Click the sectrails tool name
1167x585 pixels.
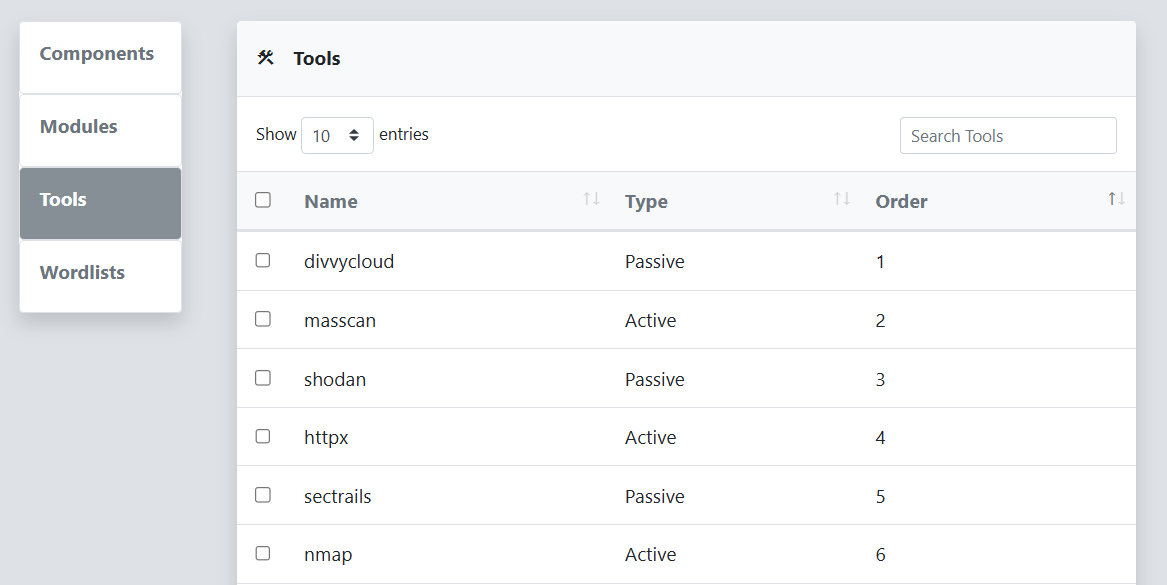[x=337, y=496]
